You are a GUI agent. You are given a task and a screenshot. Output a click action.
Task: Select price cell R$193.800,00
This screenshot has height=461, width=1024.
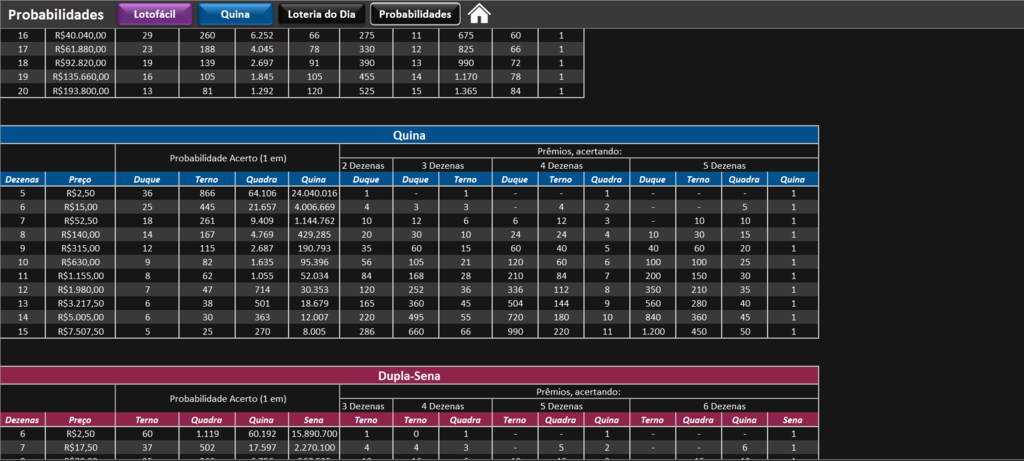(x=81, y=91)
